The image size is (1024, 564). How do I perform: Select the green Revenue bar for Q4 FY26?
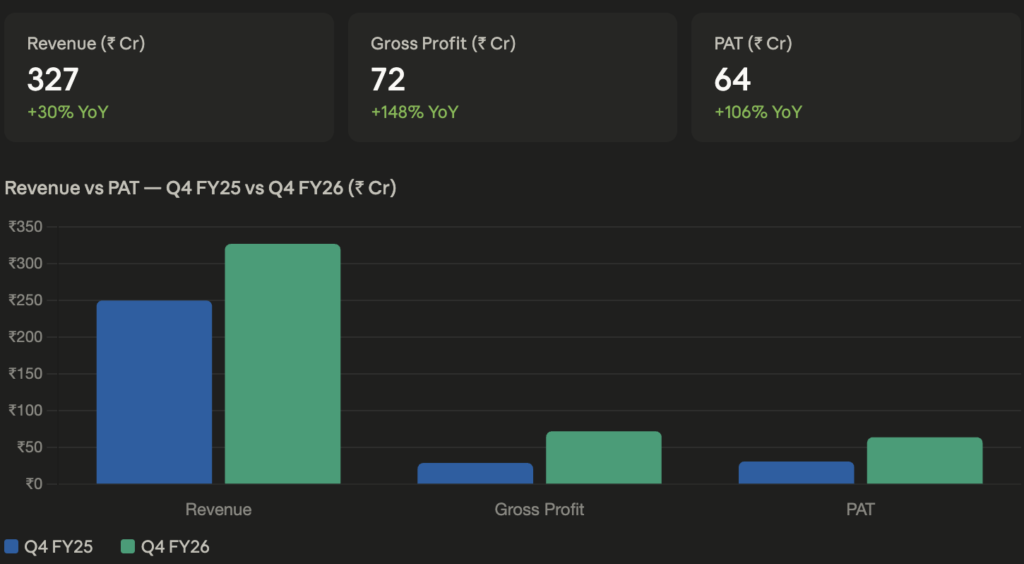click(x=282, y=364)
